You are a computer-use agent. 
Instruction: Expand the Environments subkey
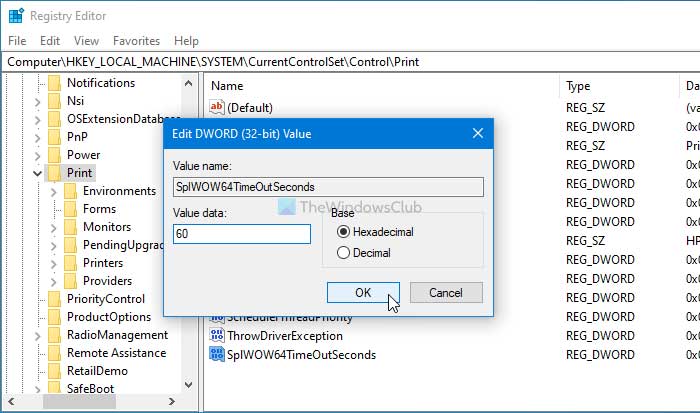(54, 192)
